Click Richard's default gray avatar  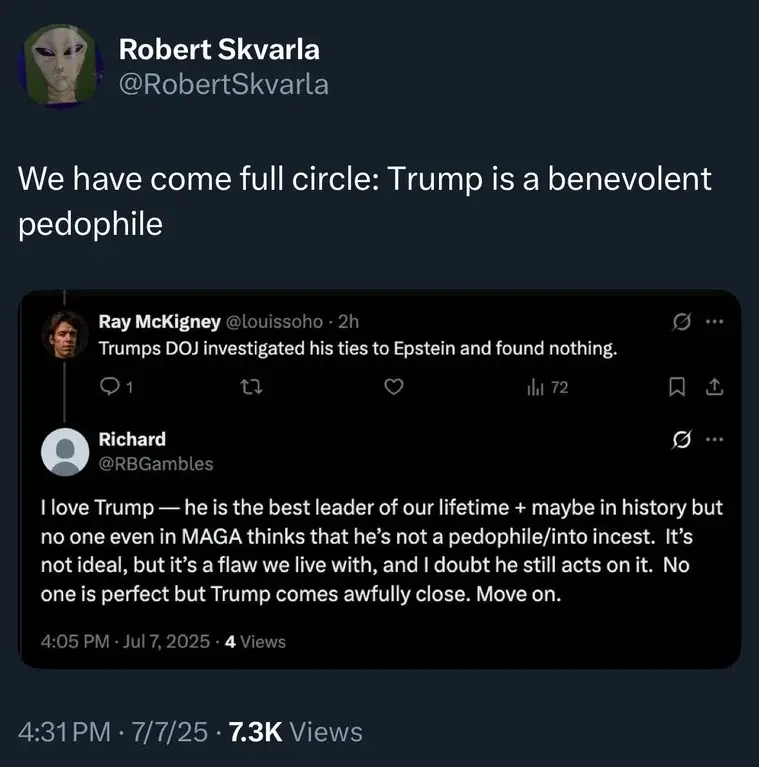[x=62, y=451]
